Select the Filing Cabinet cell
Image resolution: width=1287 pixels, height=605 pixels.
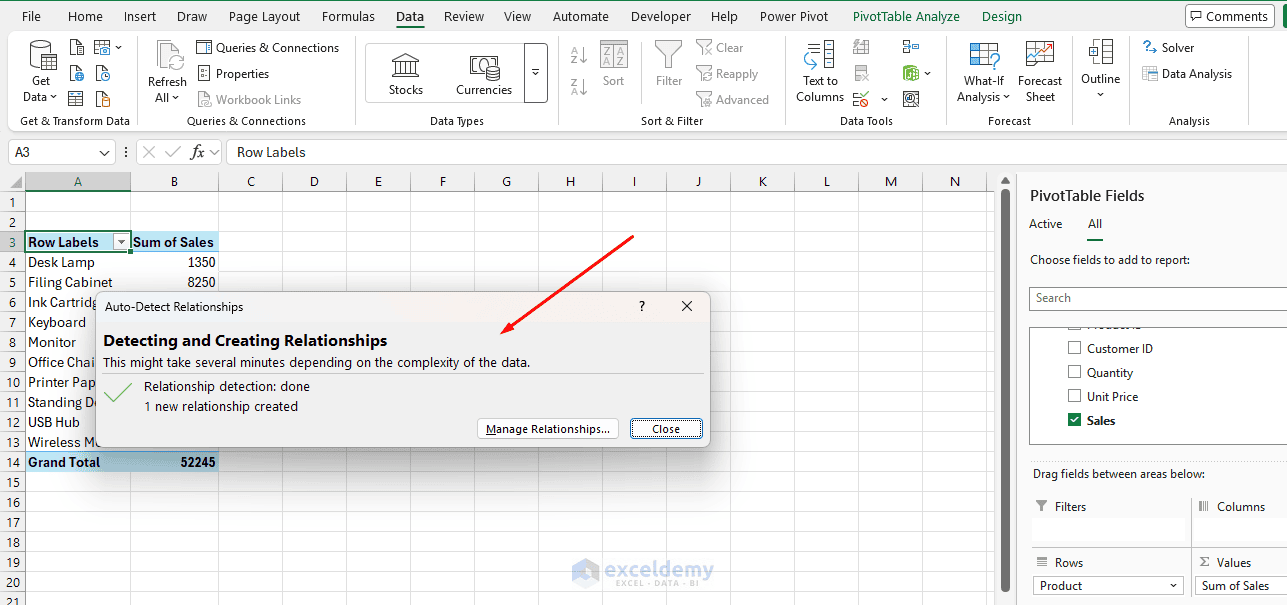click(78, 282)
